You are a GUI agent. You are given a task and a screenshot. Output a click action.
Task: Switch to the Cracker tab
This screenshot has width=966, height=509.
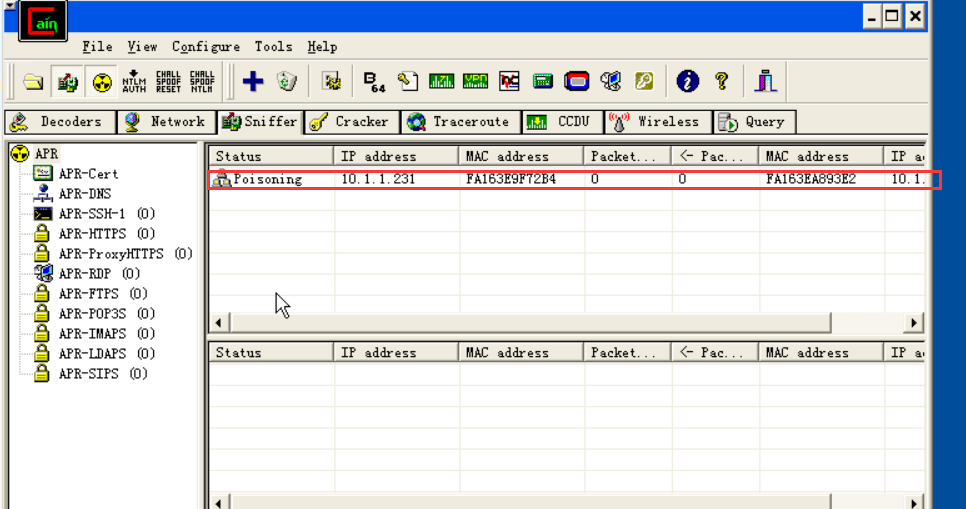[x=352, y=122]
